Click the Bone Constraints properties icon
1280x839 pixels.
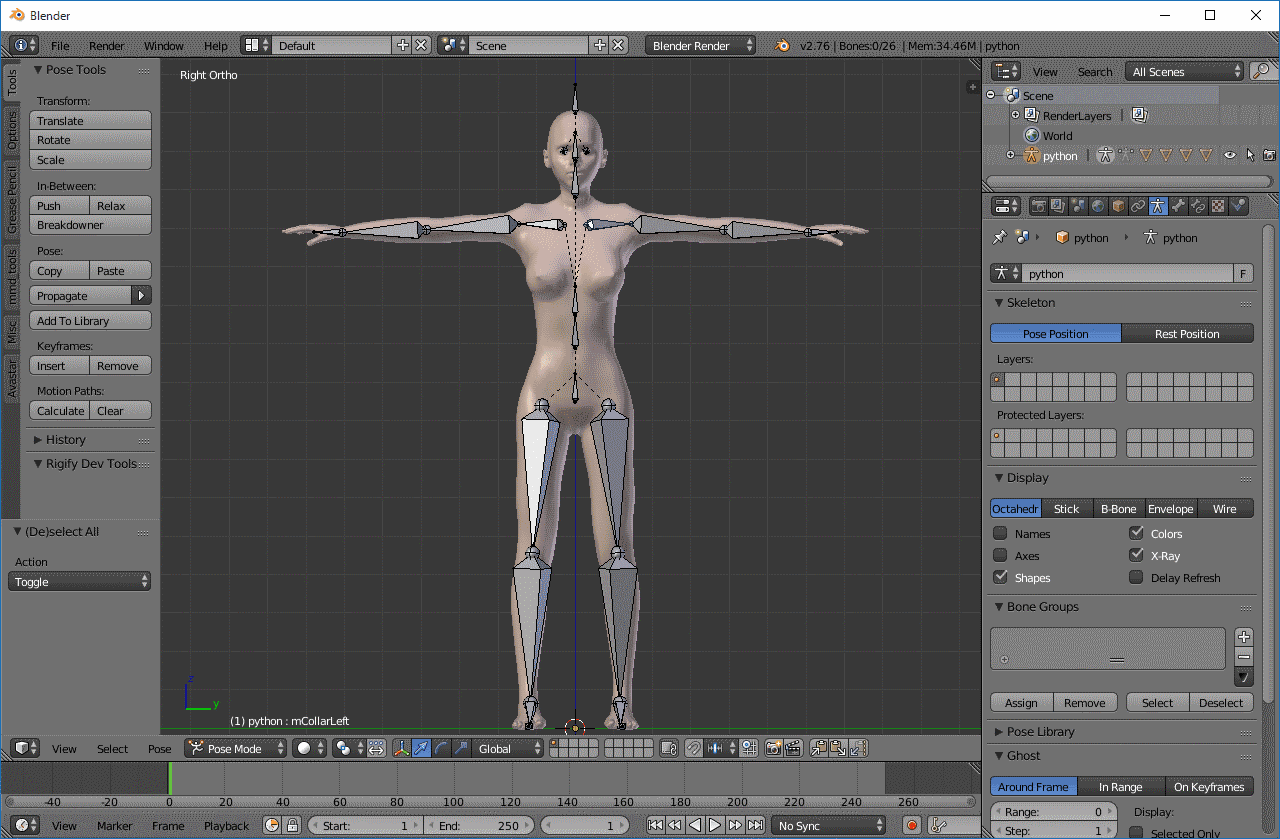click(x=1198, y=206)
